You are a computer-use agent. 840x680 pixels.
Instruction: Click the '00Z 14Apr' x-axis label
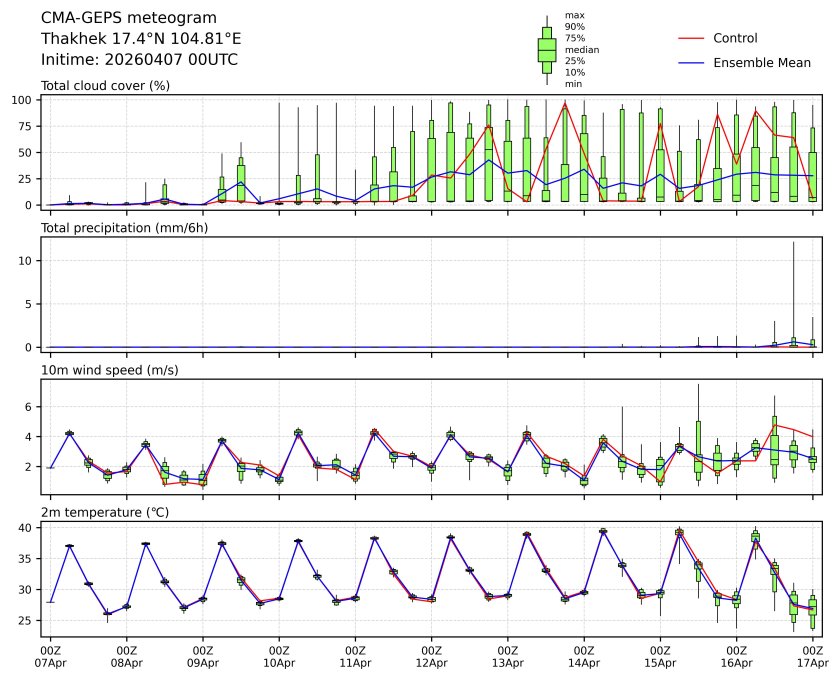pyautogui.click(x=583, y=655)
